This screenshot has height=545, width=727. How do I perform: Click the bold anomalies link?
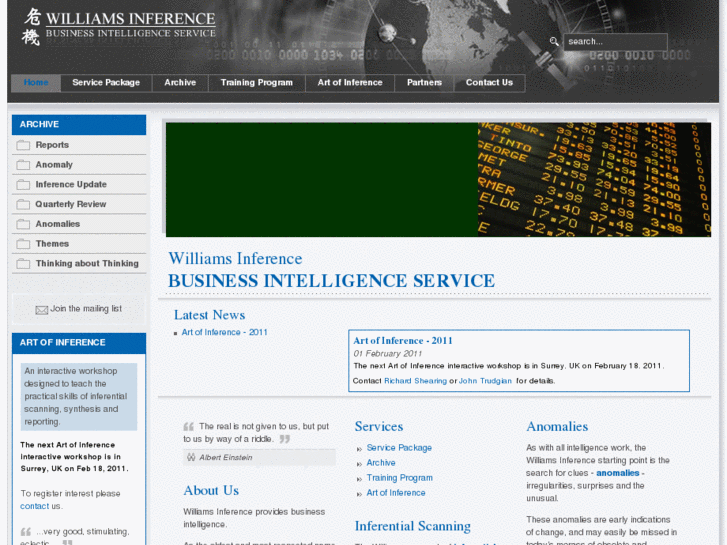click(x=618, y=473)
